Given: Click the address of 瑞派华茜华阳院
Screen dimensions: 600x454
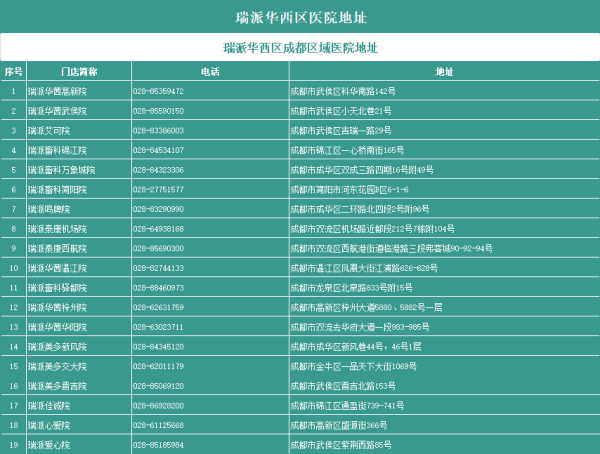Looking at the screenshot, I should coord(360,327).
